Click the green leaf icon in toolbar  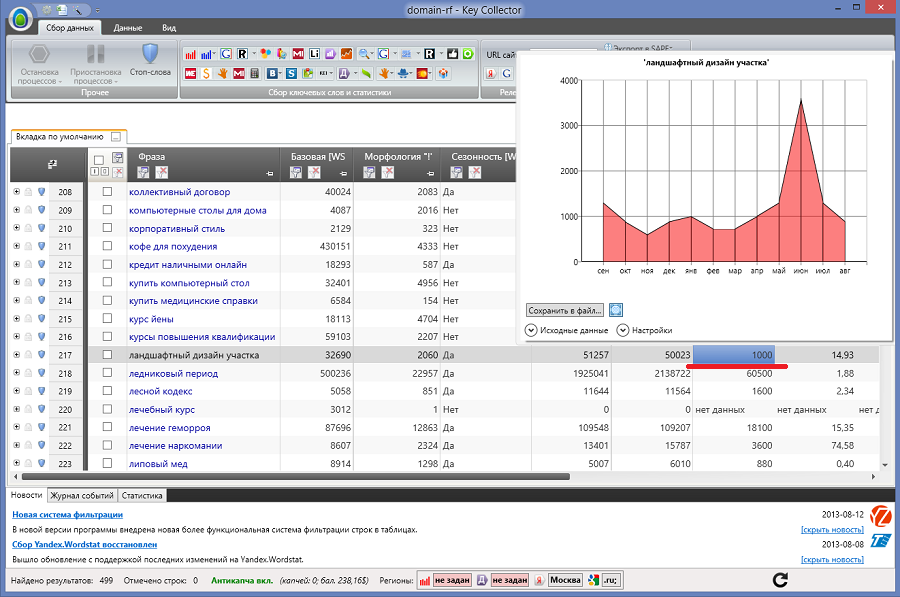click(366, 73)
